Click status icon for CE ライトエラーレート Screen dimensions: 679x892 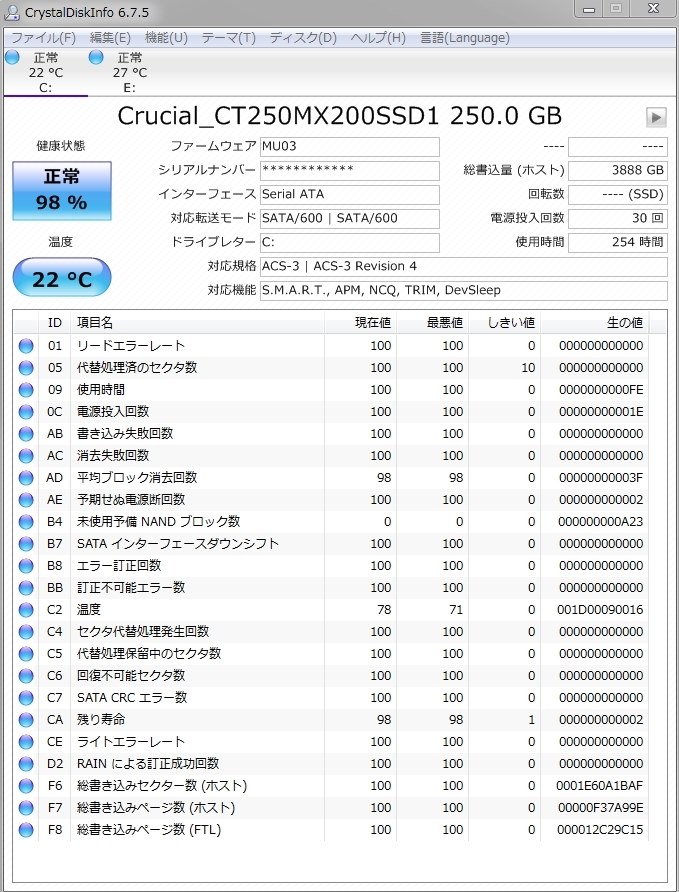coord(26,742)
